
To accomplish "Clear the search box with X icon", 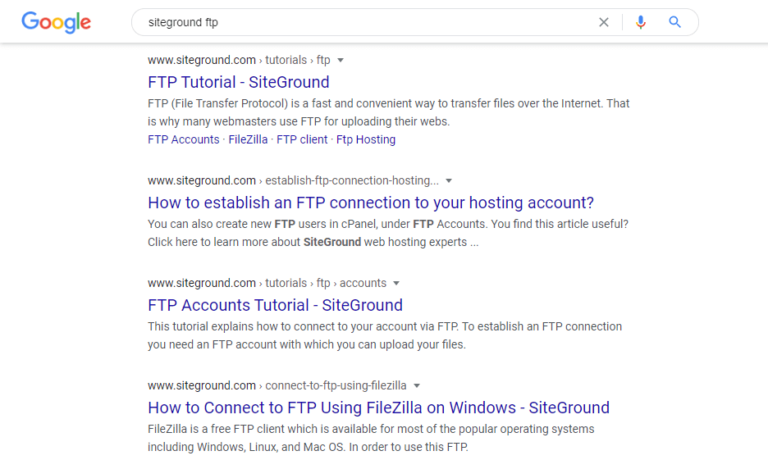I will [x=603, y=22].
